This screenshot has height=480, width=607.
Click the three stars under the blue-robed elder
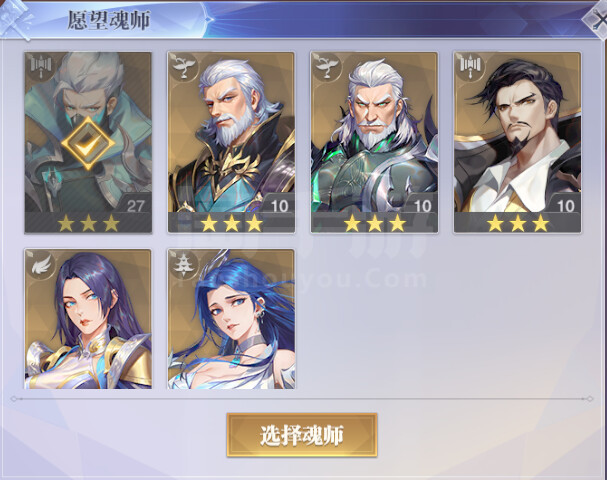[x=231, y=224]
